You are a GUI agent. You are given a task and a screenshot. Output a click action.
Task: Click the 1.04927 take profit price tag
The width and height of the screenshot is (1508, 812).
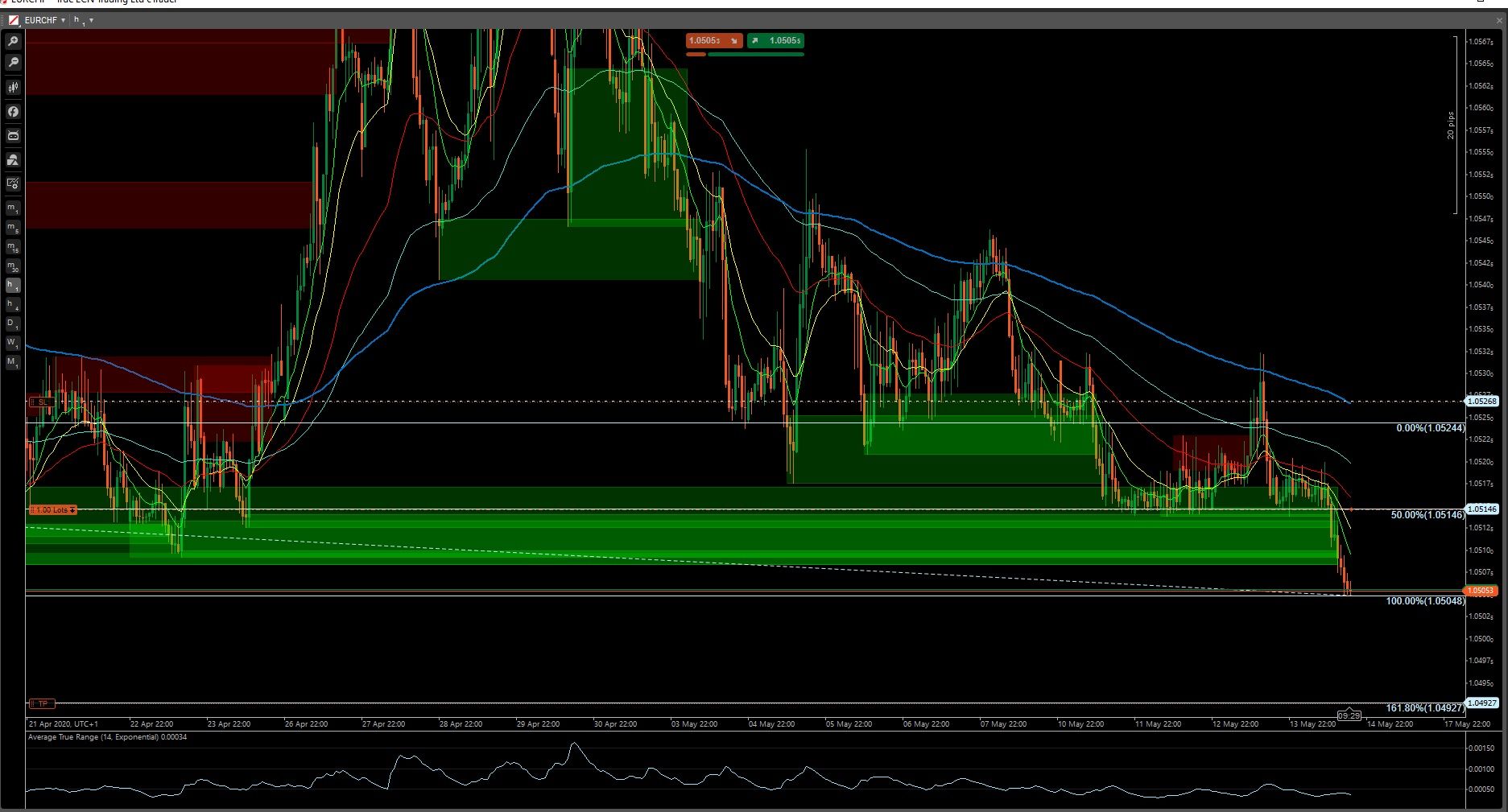coord(1481,703)
